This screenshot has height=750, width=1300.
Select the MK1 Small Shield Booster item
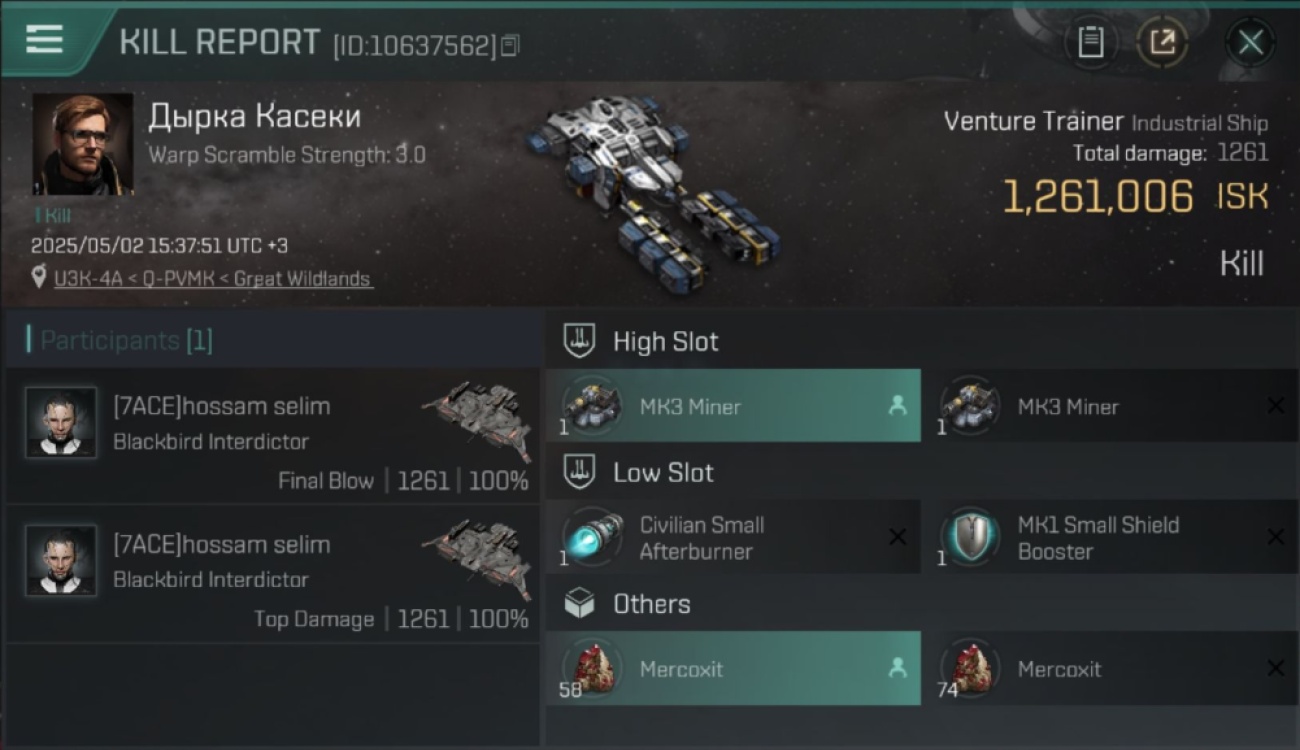click(1112, 538)
